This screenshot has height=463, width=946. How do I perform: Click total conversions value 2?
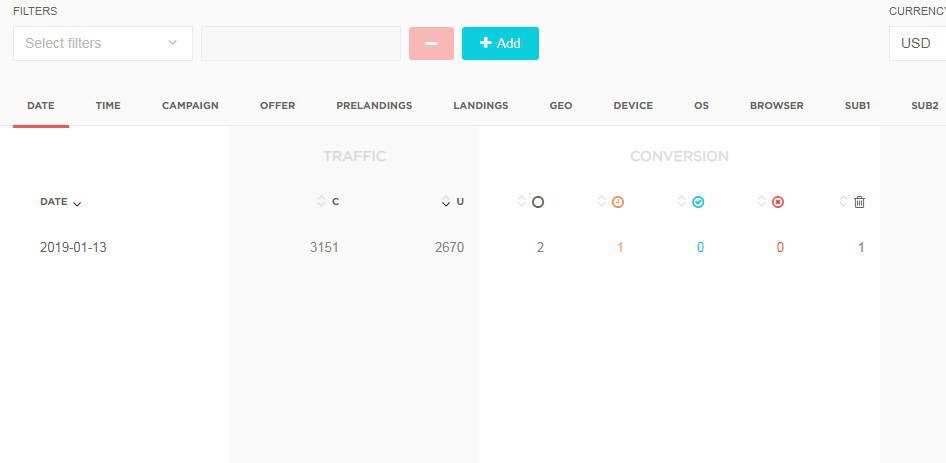point(540,247)
